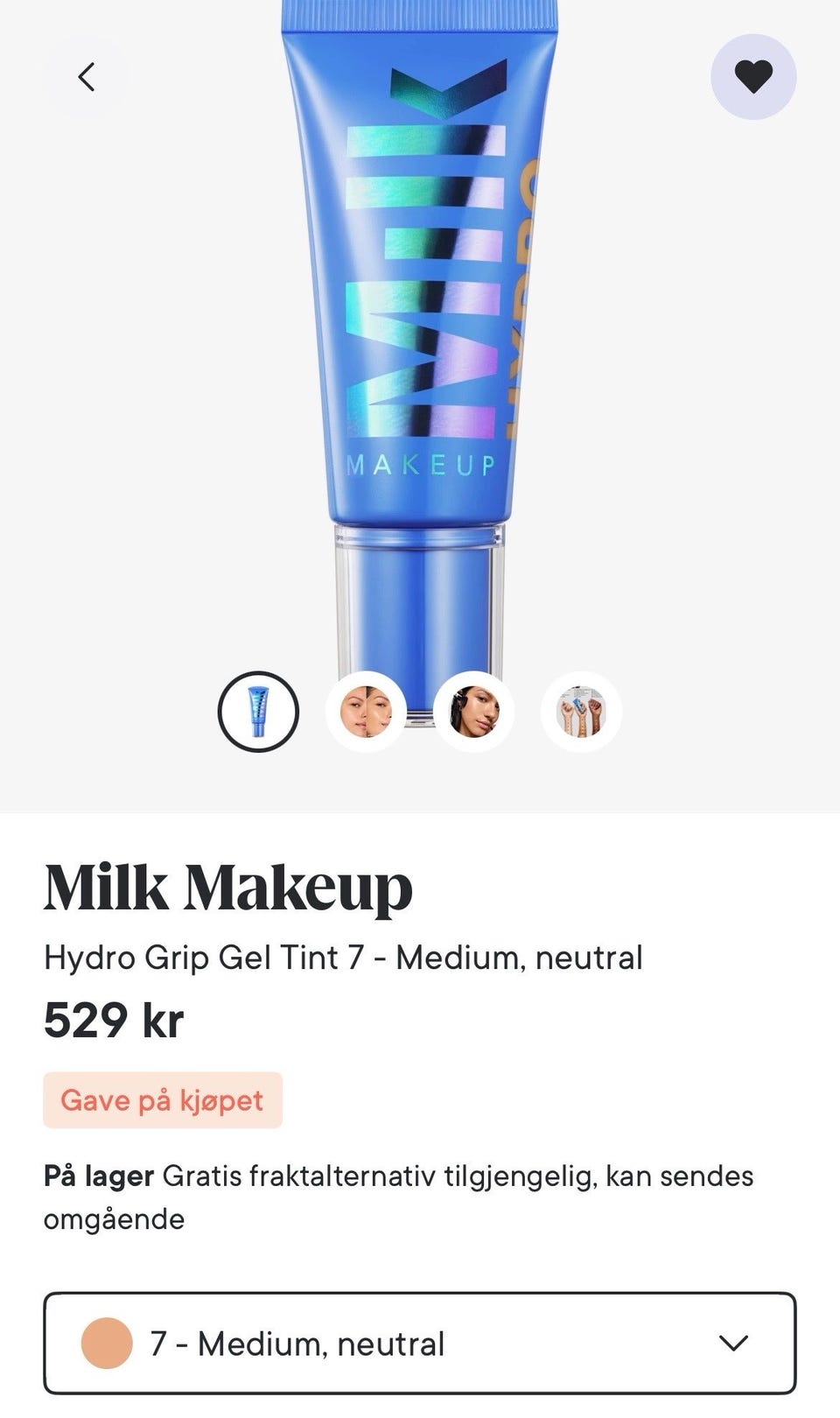Tap the 529 kr price
Viewport: 840px width, 1418px height.
click(x=114, y=1020)
